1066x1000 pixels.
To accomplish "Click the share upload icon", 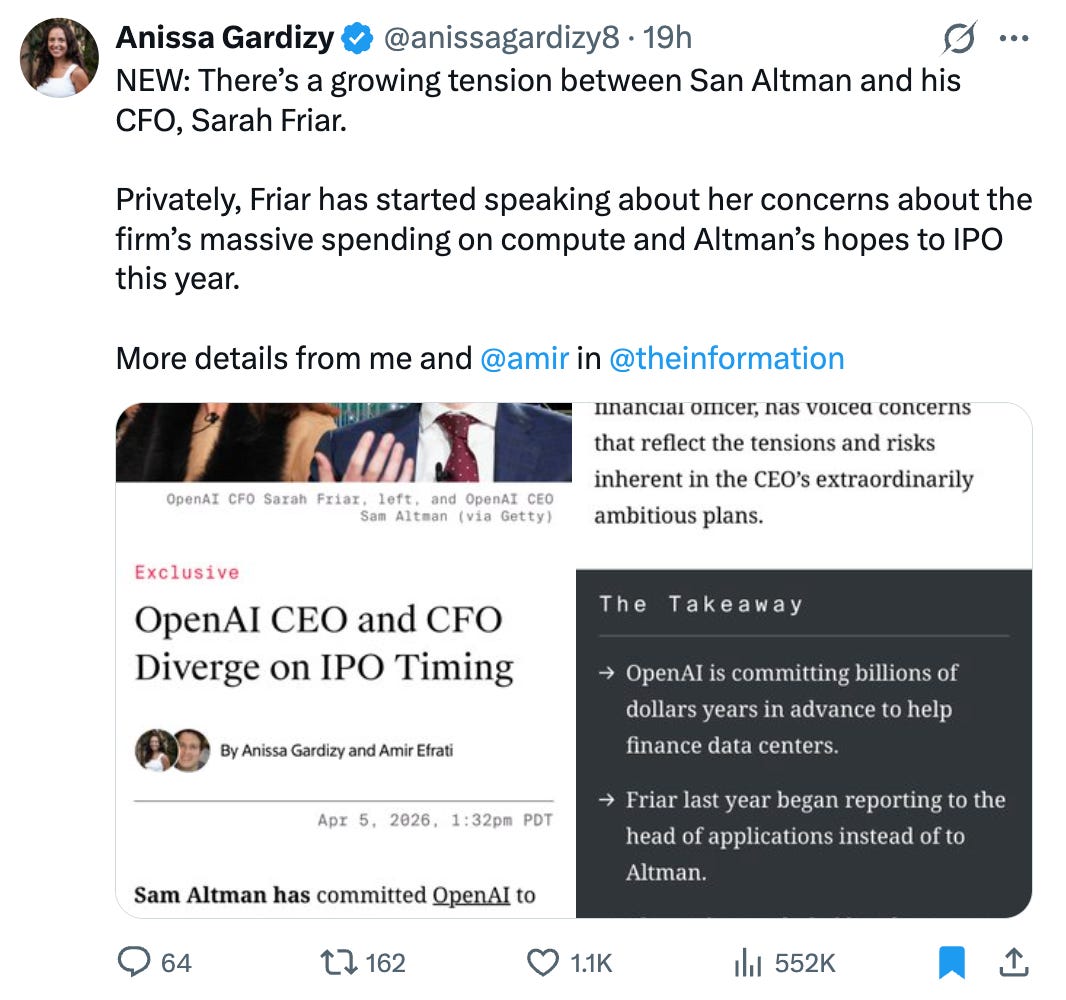I will click(1014, 962).
